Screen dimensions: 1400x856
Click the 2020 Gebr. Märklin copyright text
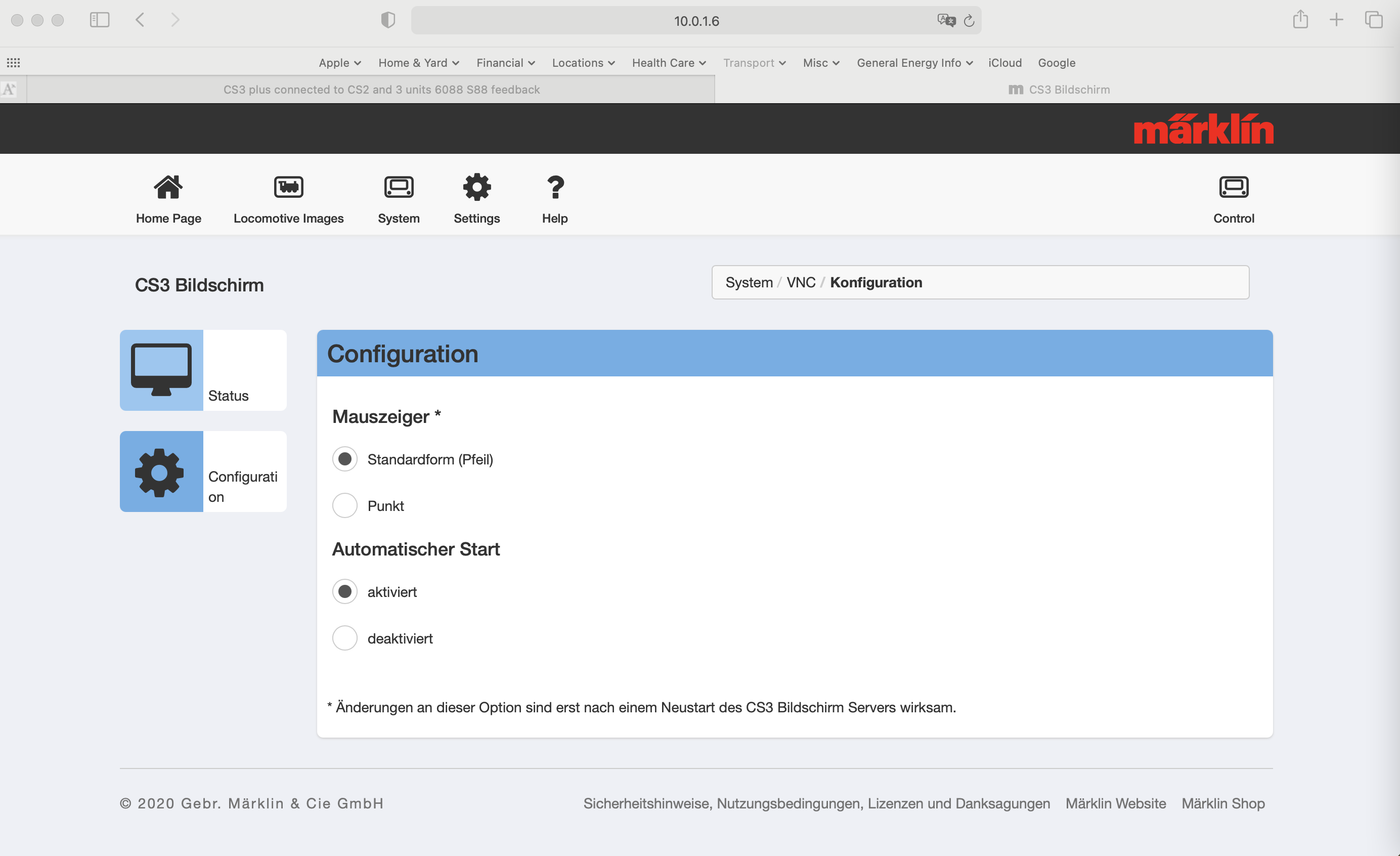tap(252, 803)
